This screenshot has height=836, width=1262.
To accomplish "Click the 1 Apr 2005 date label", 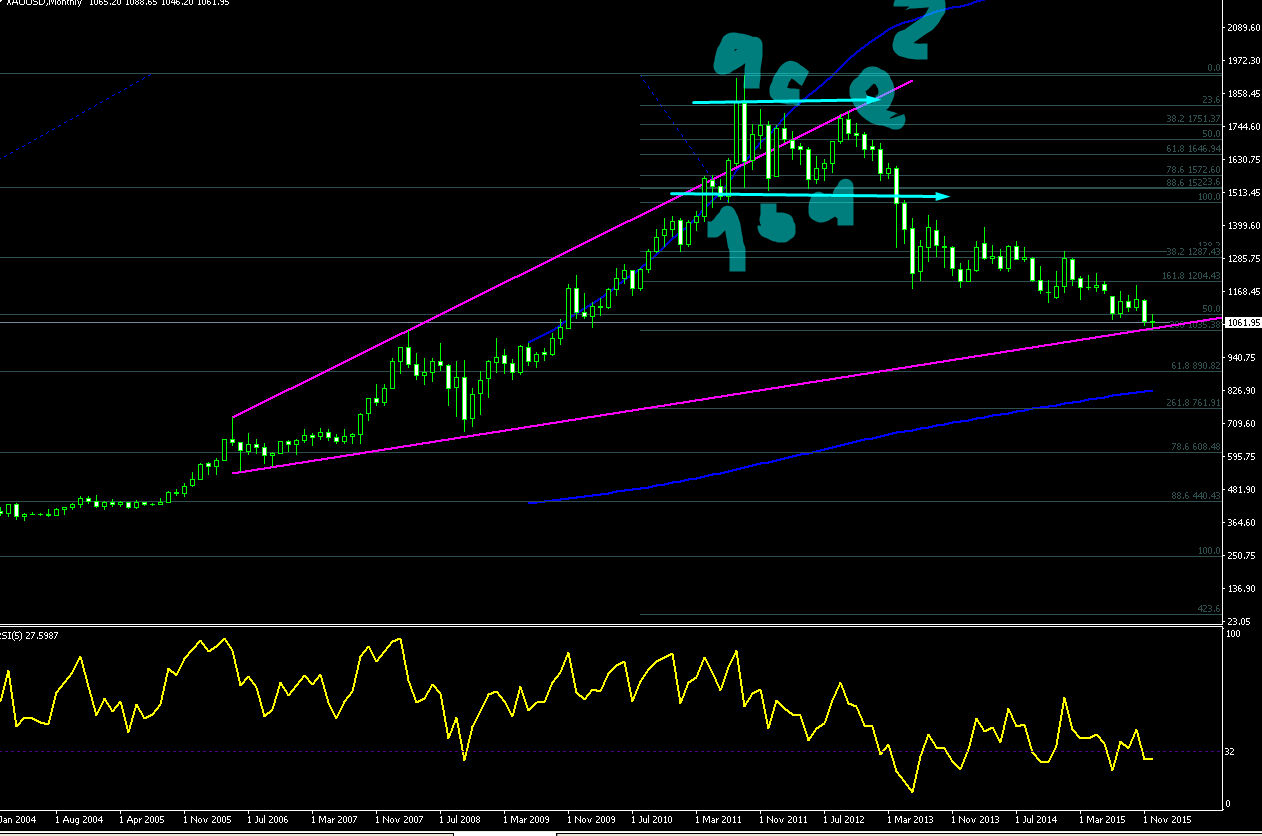I will point(144,819).
